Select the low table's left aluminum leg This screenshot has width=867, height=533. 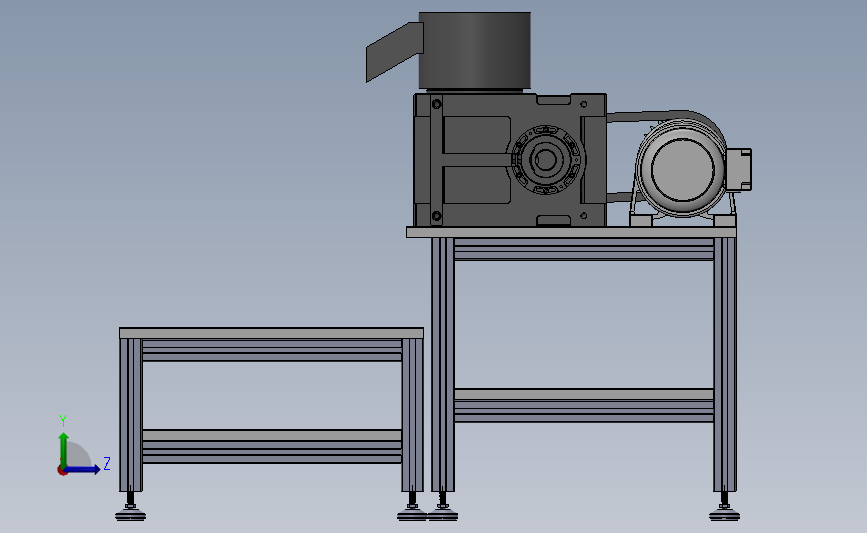130,415
